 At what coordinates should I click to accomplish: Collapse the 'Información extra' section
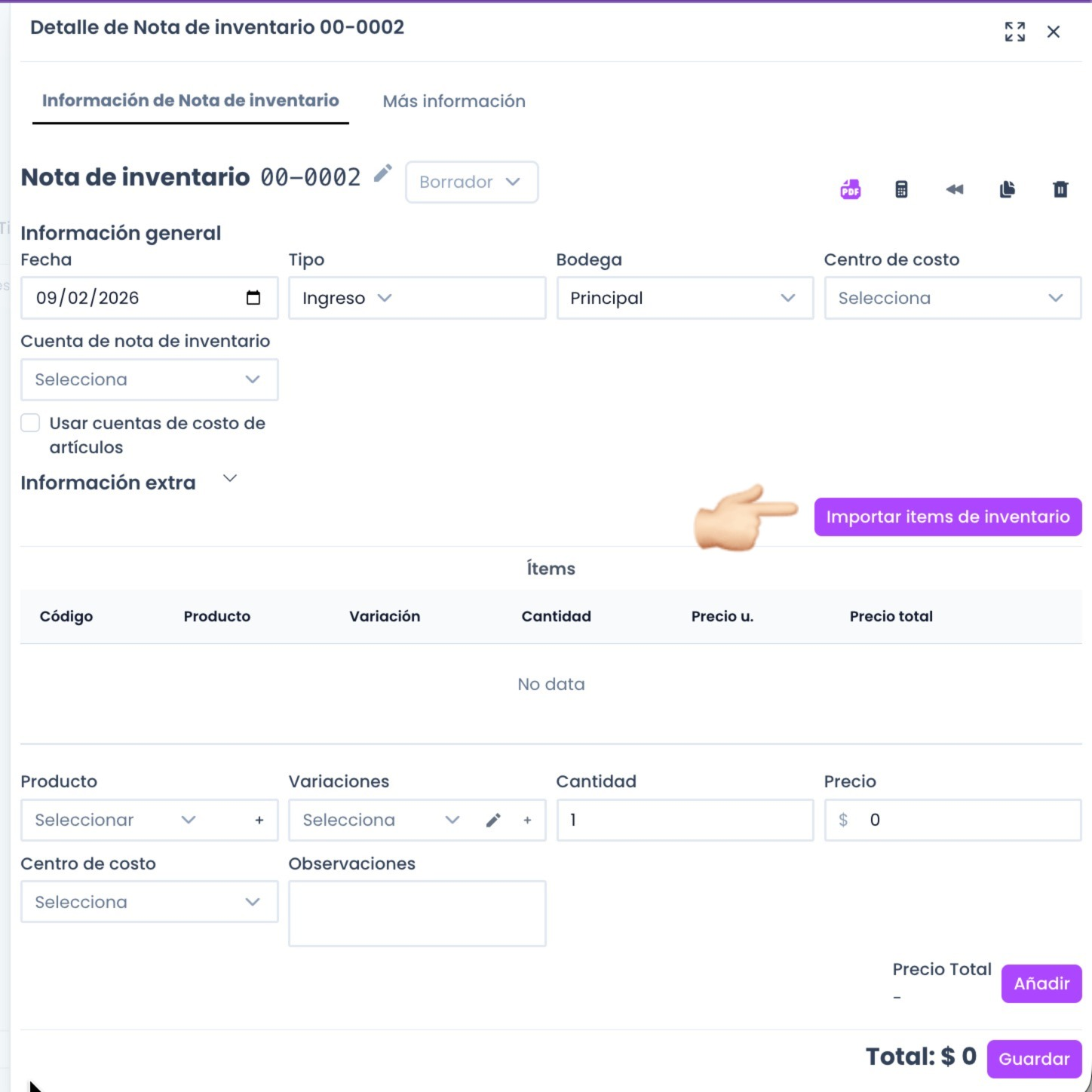pos(229,478)
